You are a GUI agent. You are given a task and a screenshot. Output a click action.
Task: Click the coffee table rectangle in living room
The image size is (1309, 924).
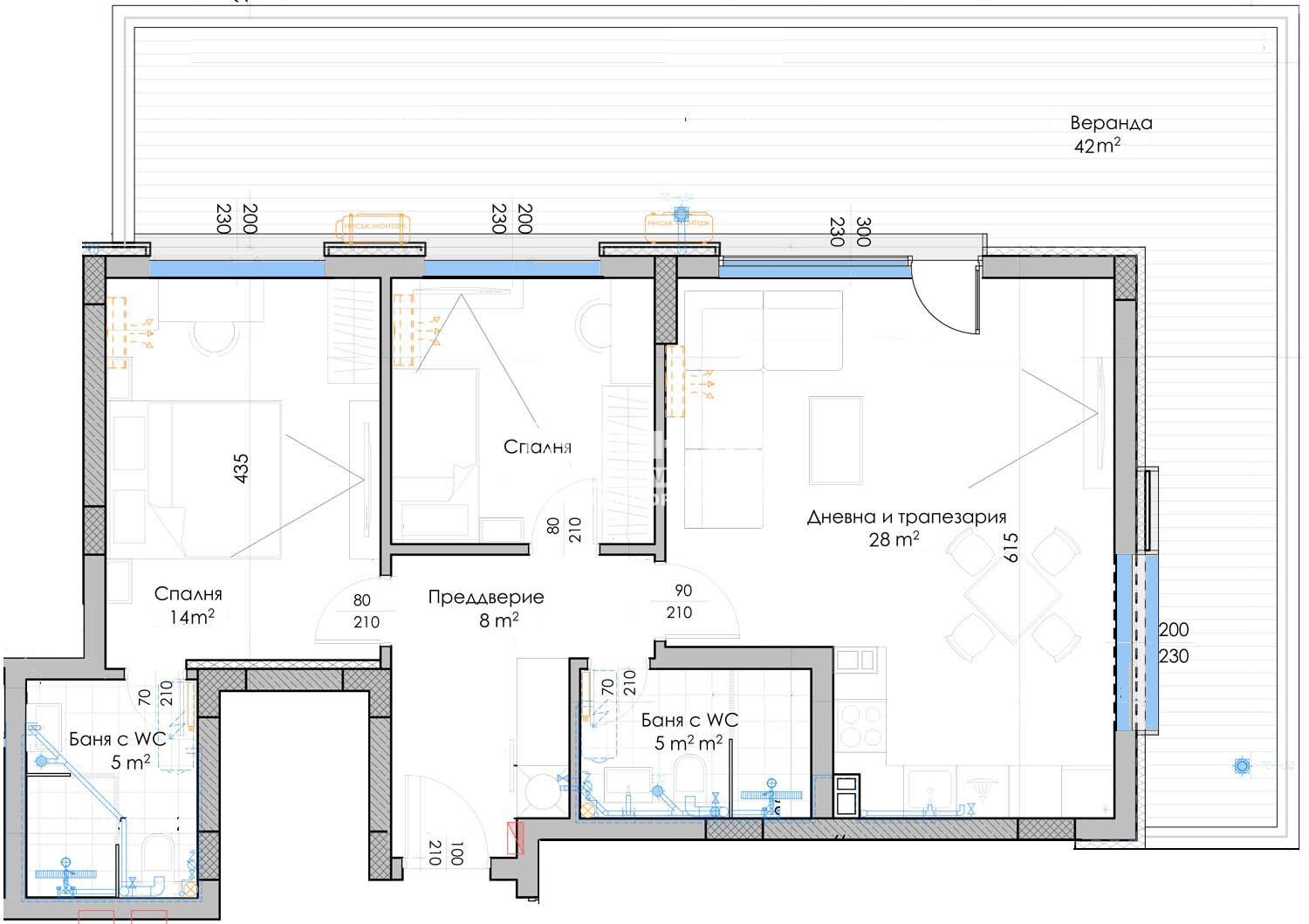click(835, 440)
